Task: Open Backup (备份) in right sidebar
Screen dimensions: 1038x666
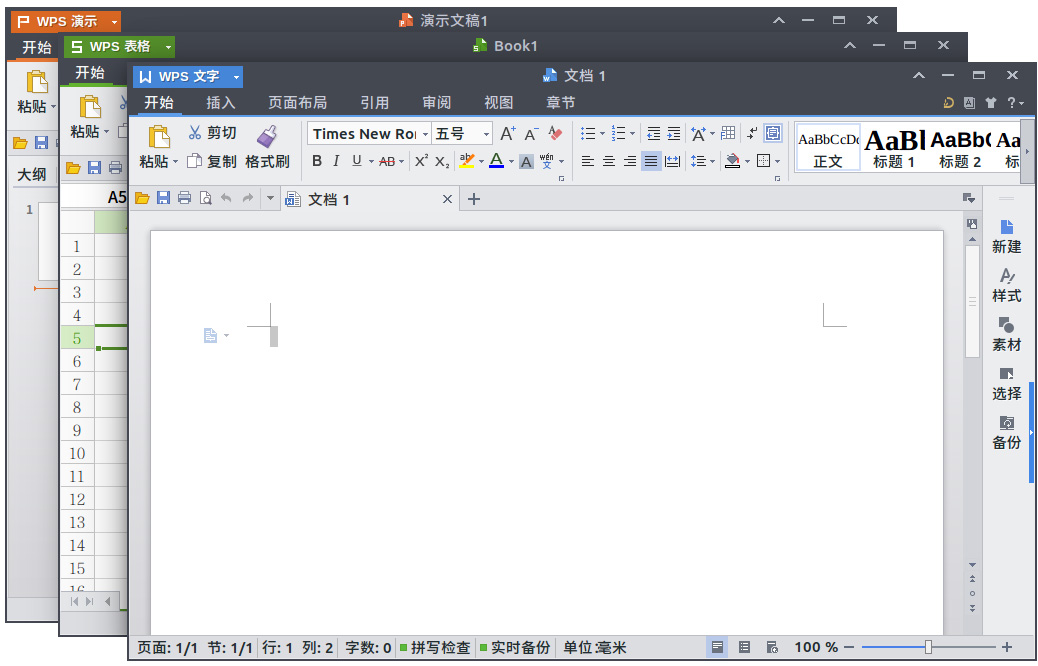Action: point(1006,433)
